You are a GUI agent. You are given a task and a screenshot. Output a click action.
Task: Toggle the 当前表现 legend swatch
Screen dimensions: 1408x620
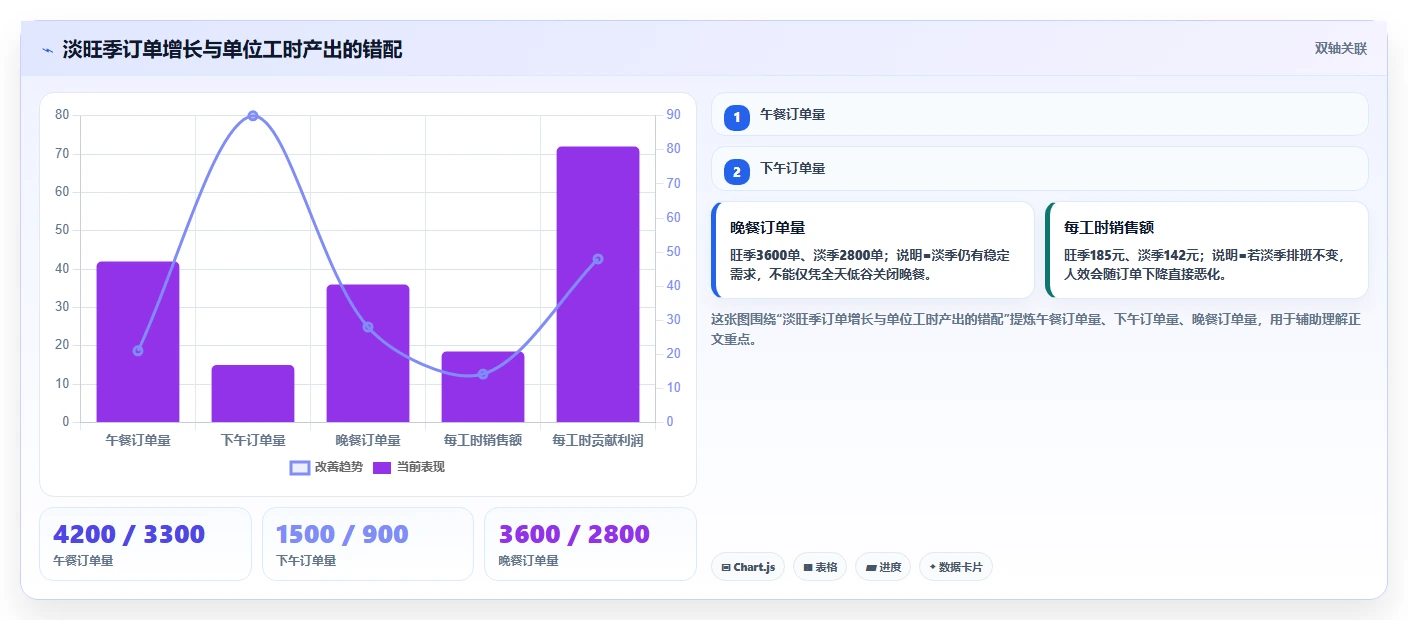pyautogui.click(x=382, y=467)
